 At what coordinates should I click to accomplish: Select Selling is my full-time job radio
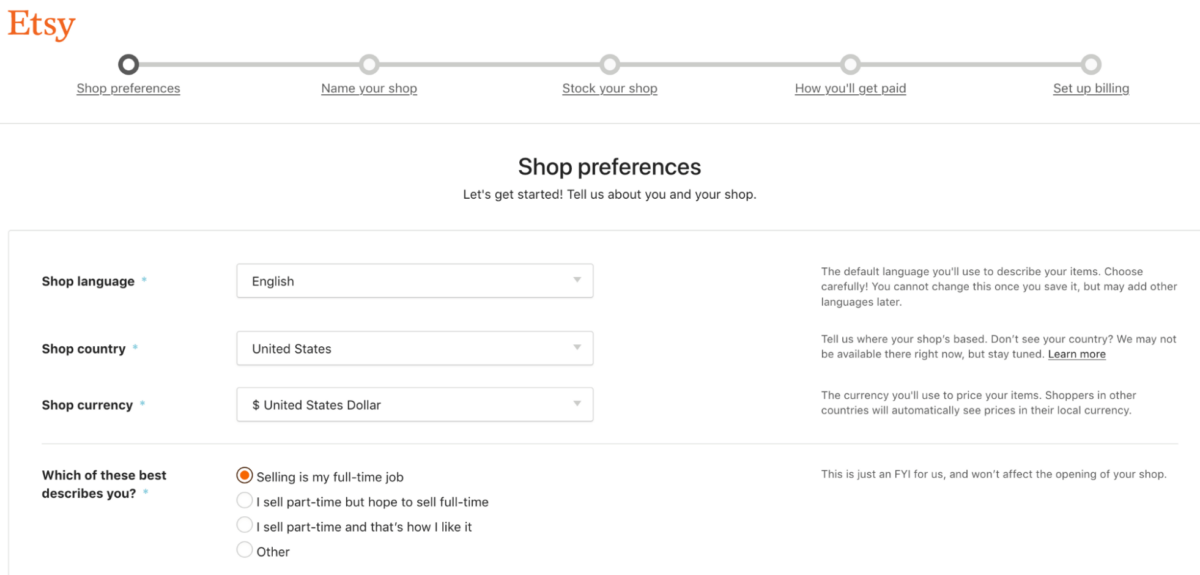point(245,476)
